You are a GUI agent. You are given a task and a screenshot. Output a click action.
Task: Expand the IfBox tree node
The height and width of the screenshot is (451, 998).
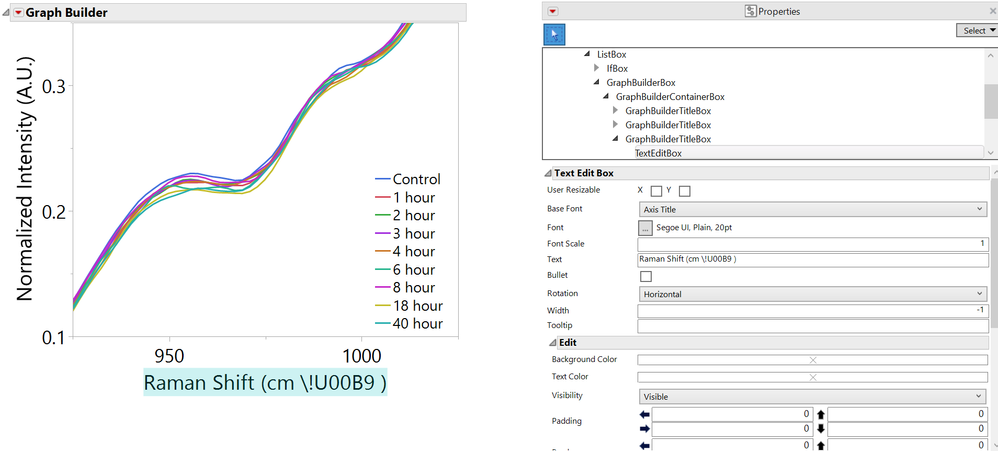(597, 68)
